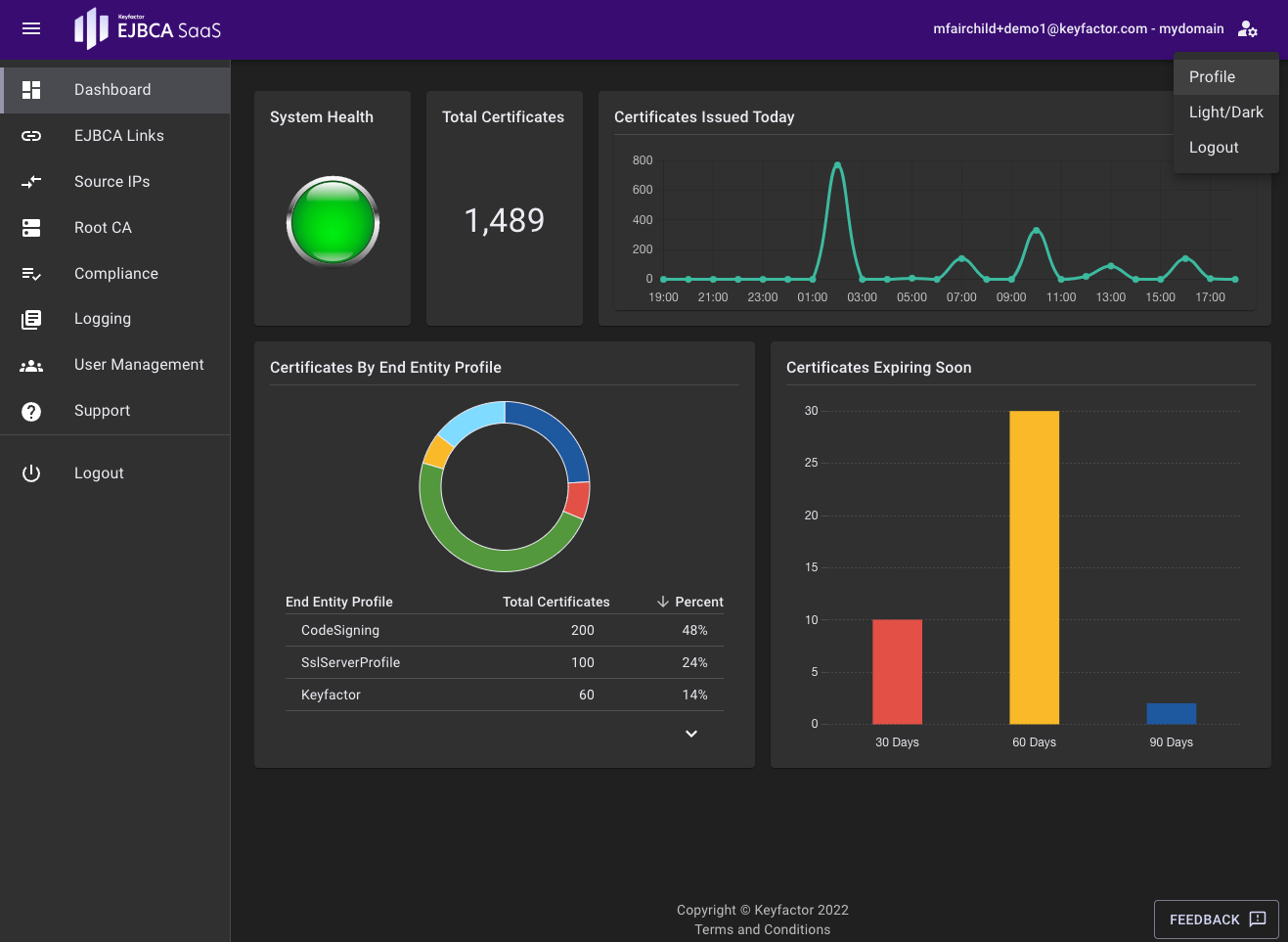1288x942 pixels.
Task: Click the user account settings icon
Action: 1247,28
